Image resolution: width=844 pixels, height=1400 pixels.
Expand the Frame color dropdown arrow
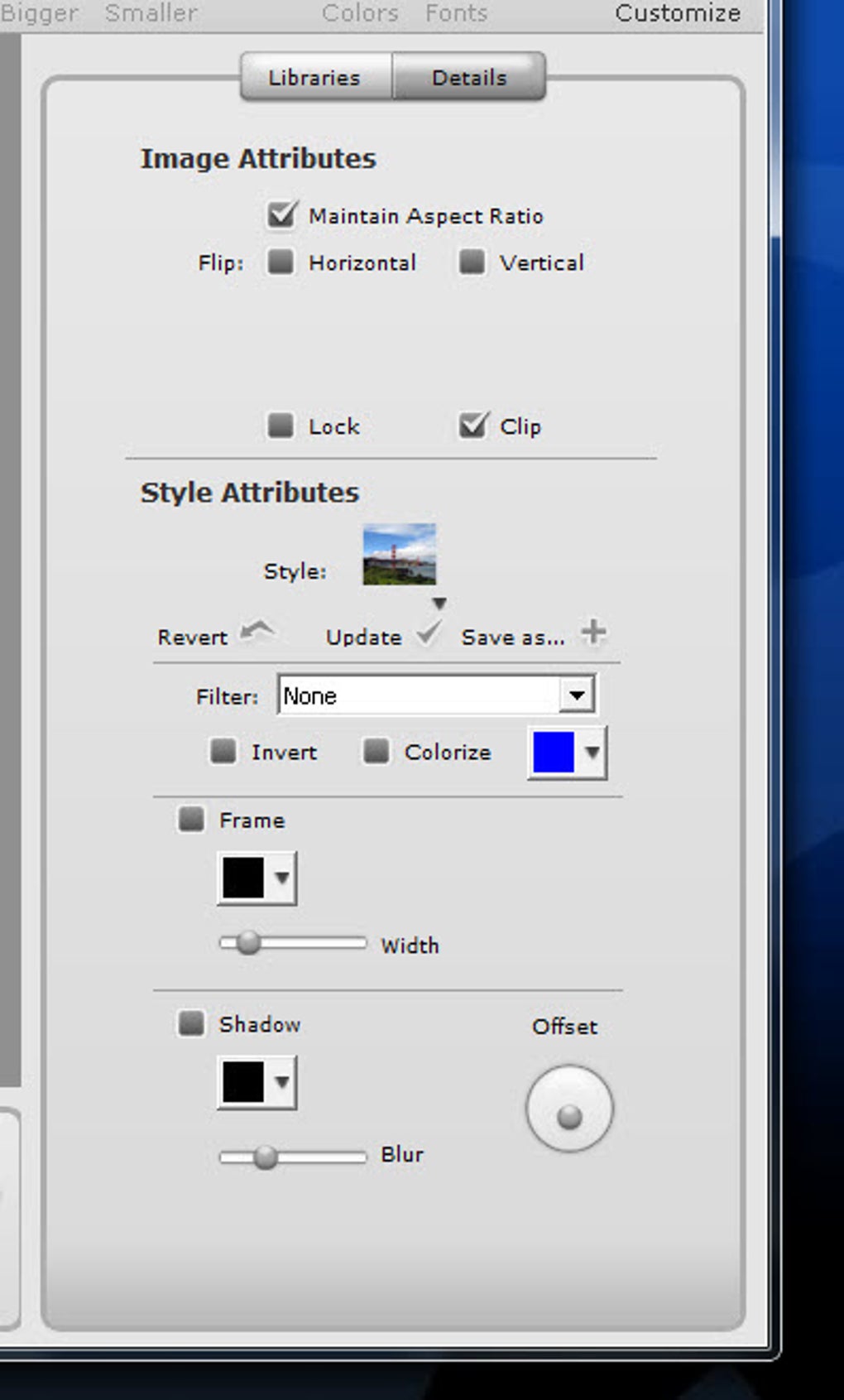[x=282, y=878]
